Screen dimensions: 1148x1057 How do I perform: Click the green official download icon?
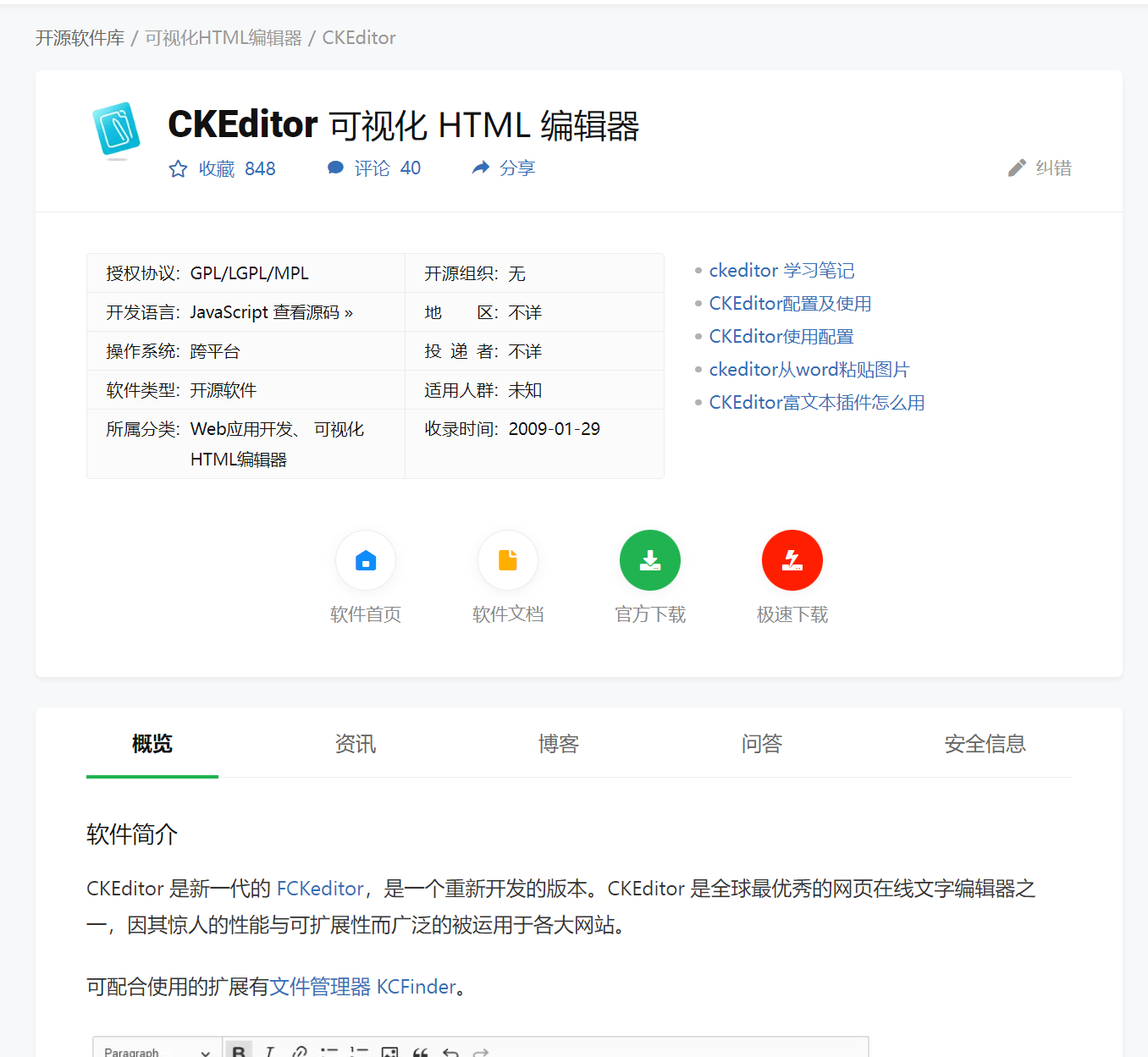[x=650, y=560]
